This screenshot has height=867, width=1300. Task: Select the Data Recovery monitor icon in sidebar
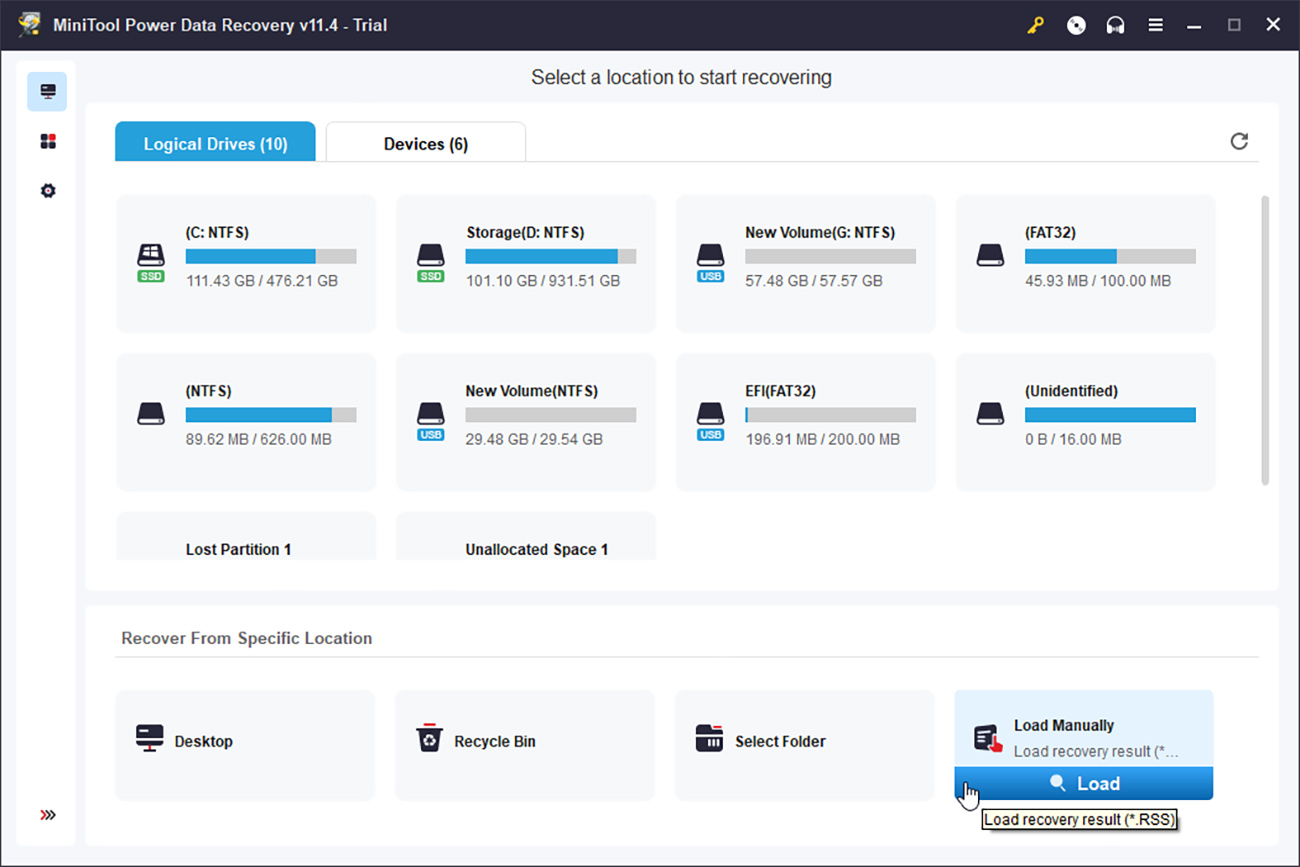pyautogui.click(x=47, y=91)
